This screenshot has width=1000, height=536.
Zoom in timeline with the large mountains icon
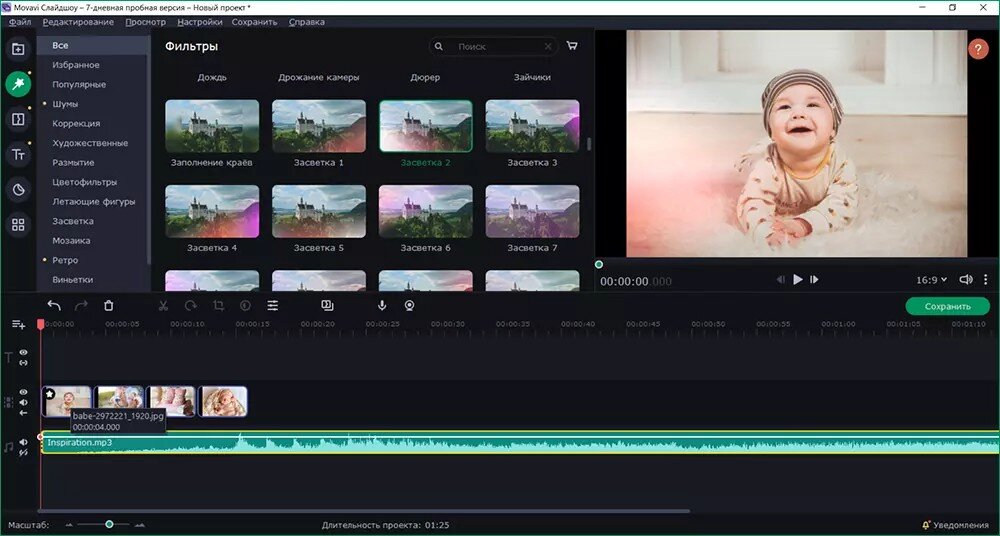tap(140, 525)
